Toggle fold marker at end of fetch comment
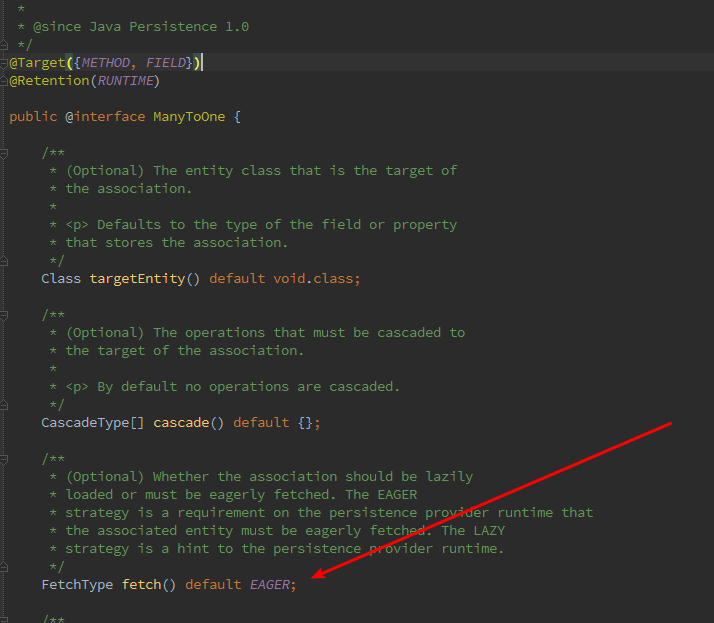This screenshot has height=623, width=714. coord(4,566)
